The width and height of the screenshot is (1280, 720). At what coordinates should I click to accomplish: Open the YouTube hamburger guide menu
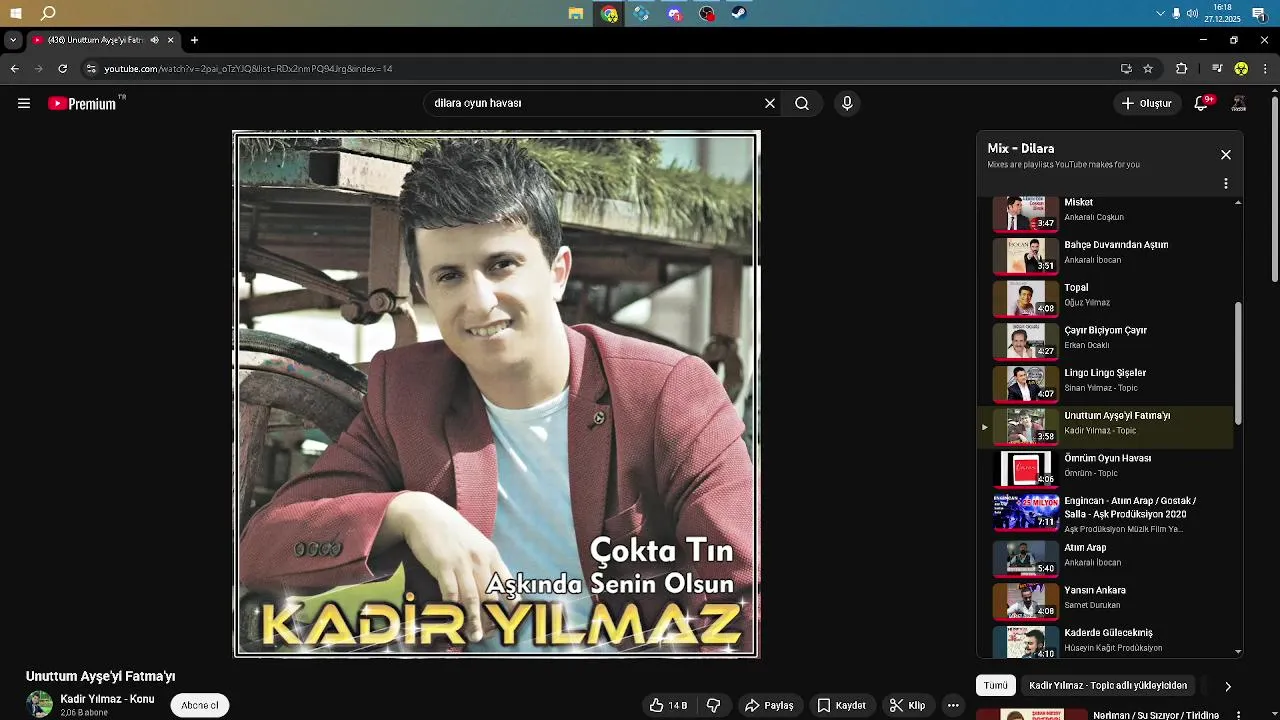click(24, 103)
